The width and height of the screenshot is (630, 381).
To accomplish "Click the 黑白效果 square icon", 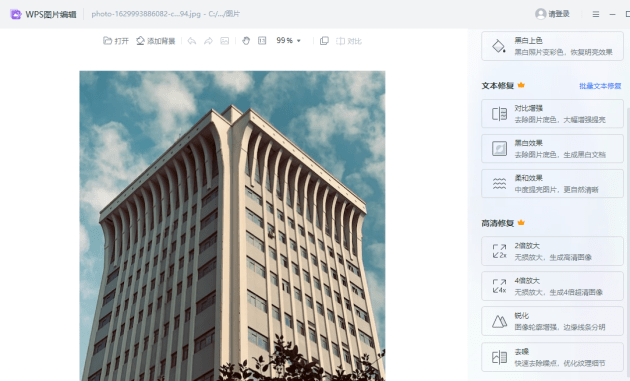I will [499, 149].
